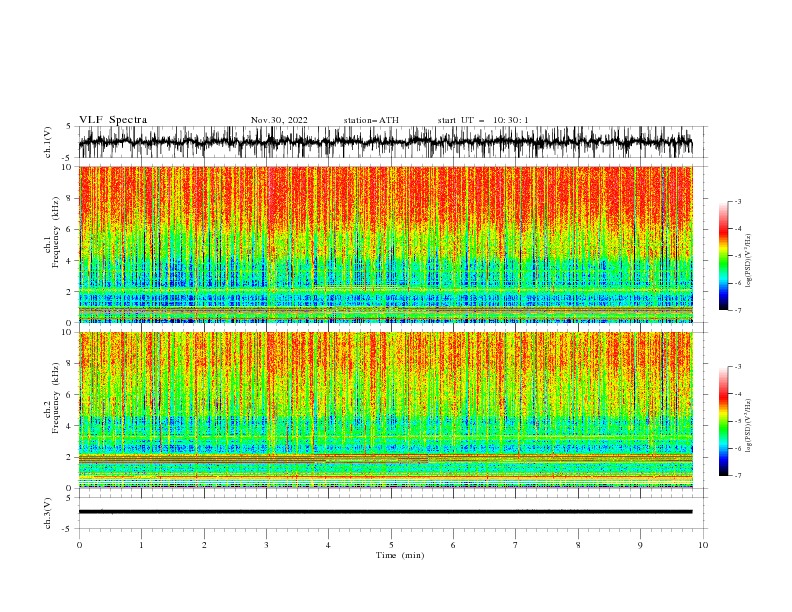This screenshot has width=792, height=612.
Task: Click time axis tick label '0'
Action: coord(79,545)
